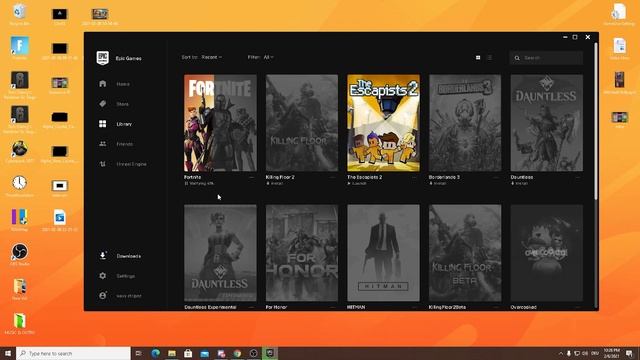Click the Unreal Engine icon
This screenshot has width=640, height=360.
(102, 164)
